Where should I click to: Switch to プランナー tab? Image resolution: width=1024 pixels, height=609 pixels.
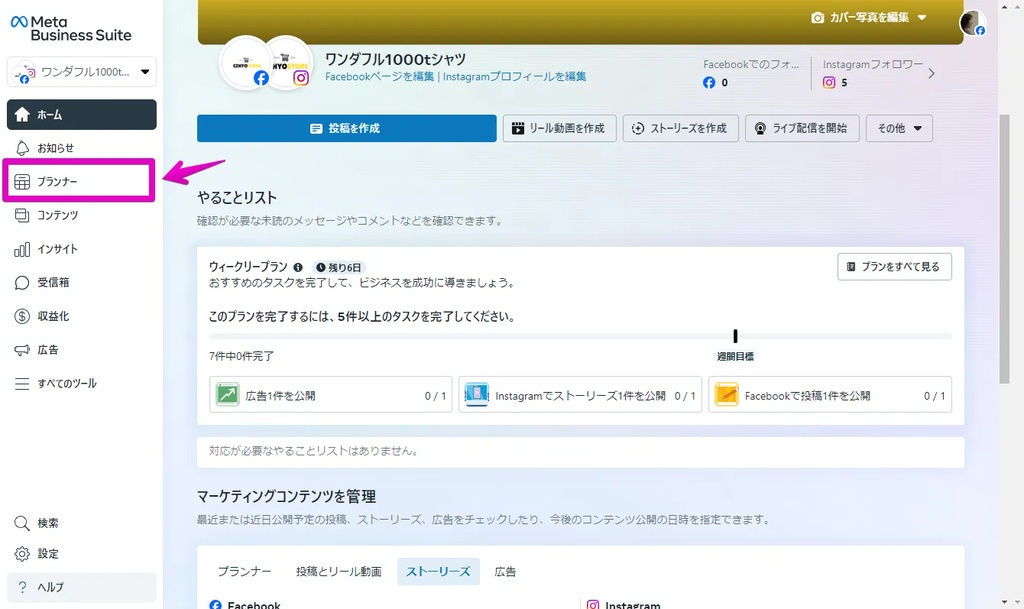click(244, 572)
